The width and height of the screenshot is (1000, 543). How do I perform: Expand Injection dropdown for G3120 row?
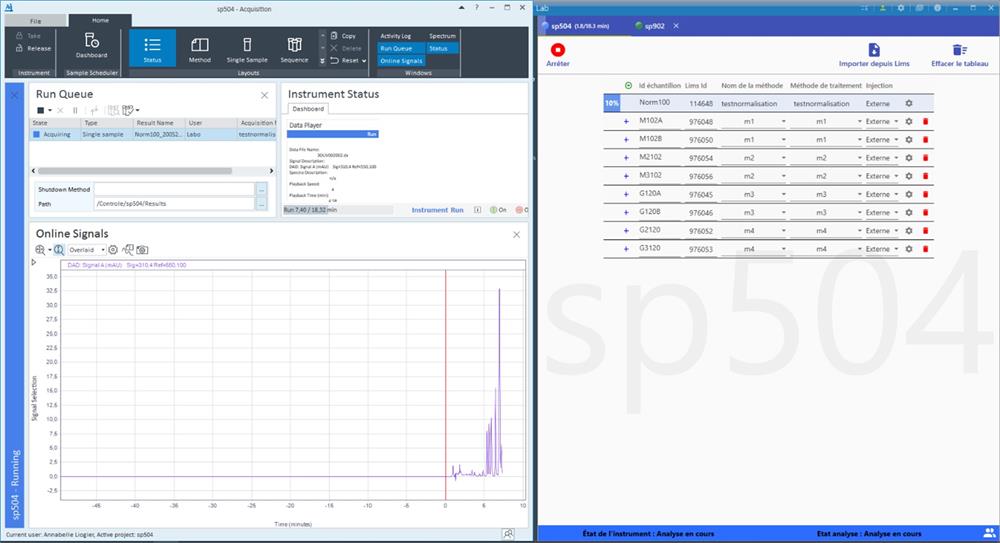coord(895,249)
